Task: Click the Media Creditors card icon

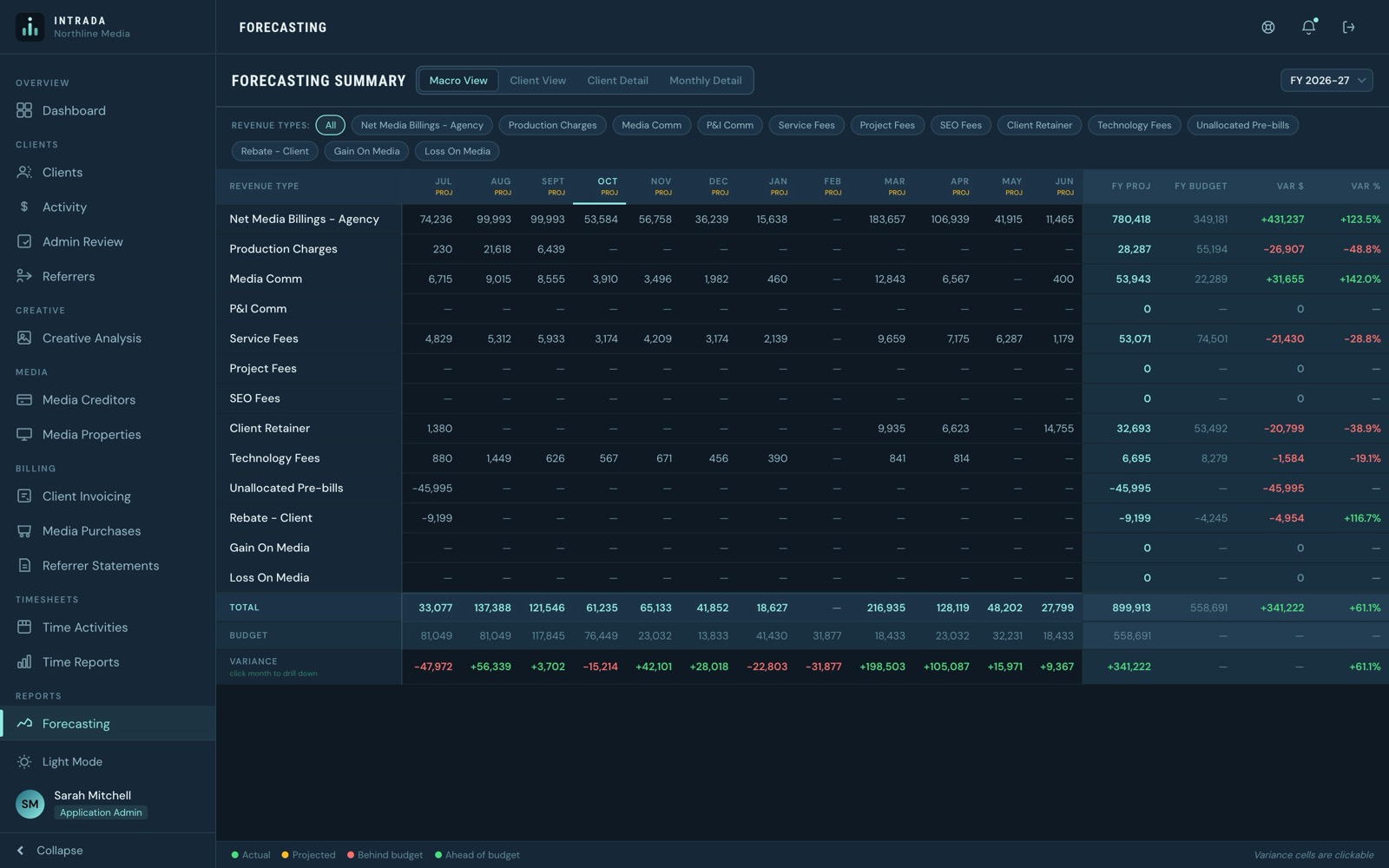Action: click(x=24, y=399)
